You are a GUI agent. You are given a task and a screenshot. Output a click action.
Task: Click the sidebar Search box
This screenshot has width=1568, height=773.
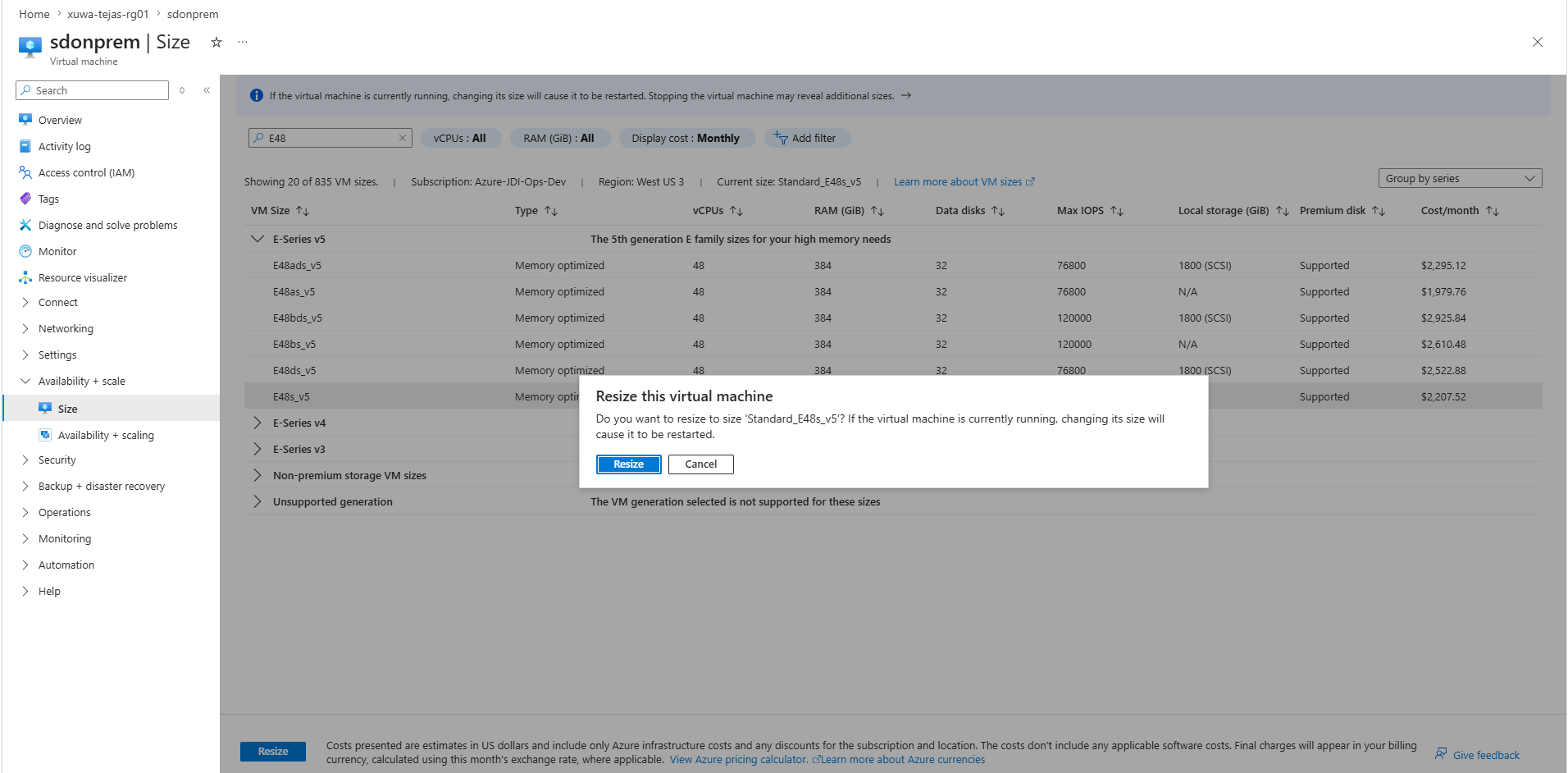[93, 90]
